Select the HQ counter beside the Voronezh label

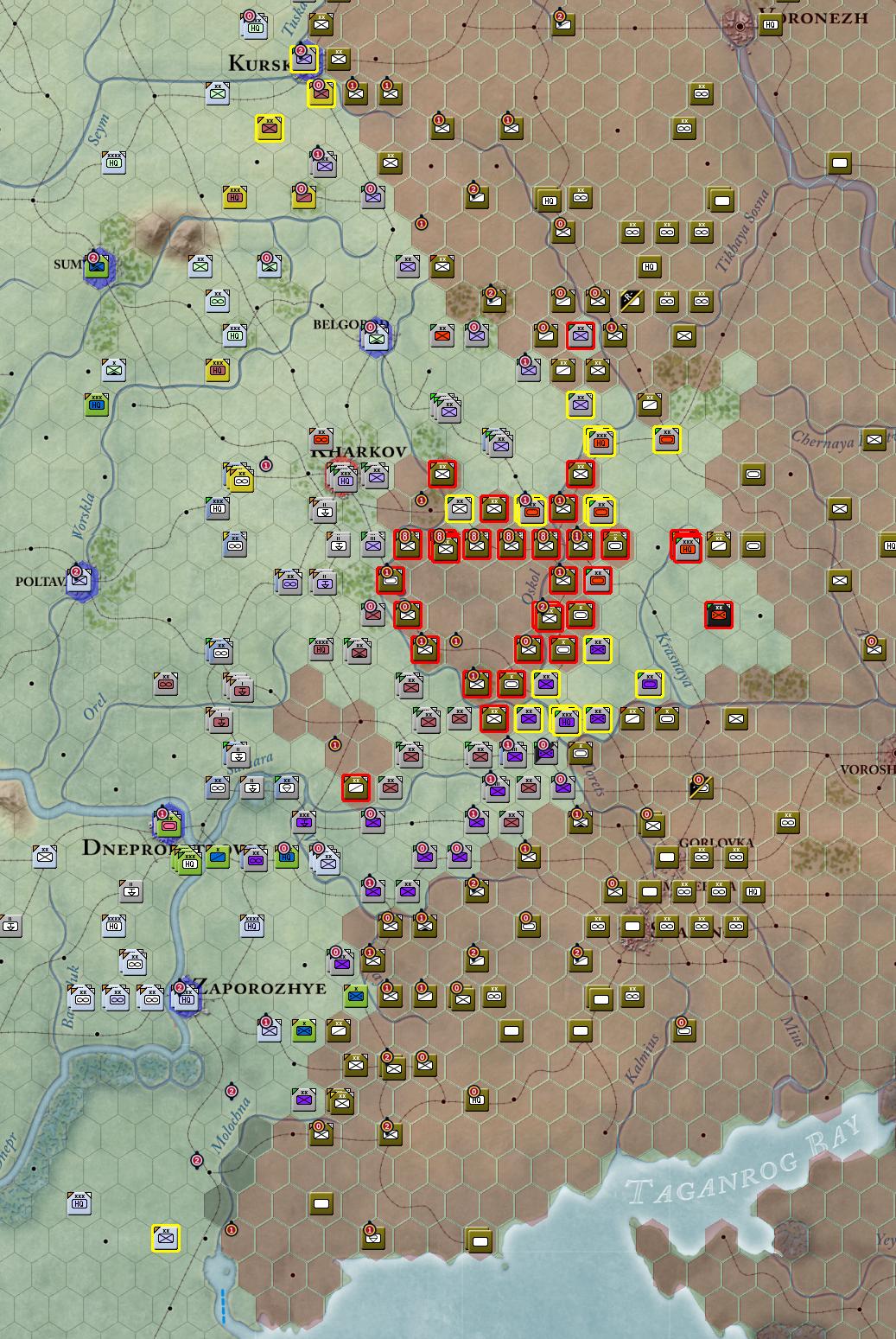coord(770,25)
